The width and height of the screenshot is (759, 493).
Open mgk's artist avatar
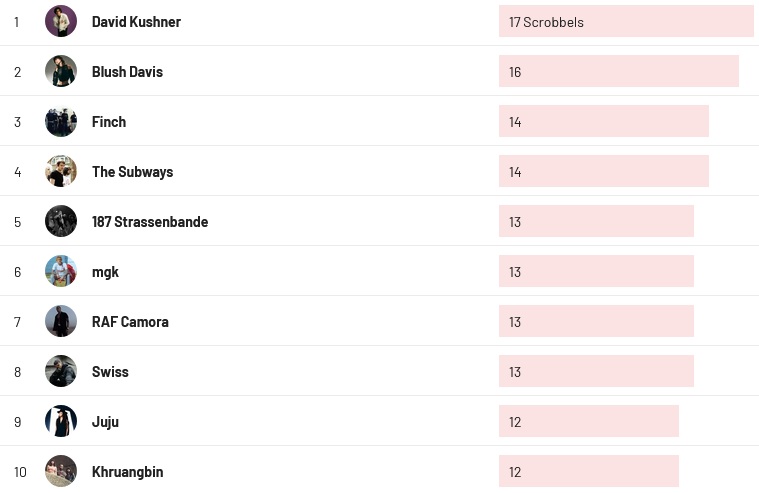61,271
